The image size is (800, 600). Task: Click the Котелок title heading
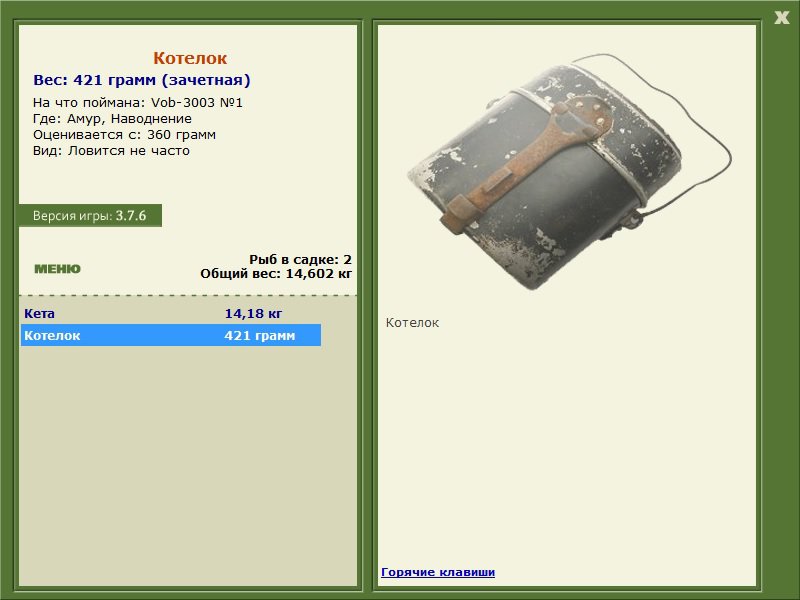(190, 58)
